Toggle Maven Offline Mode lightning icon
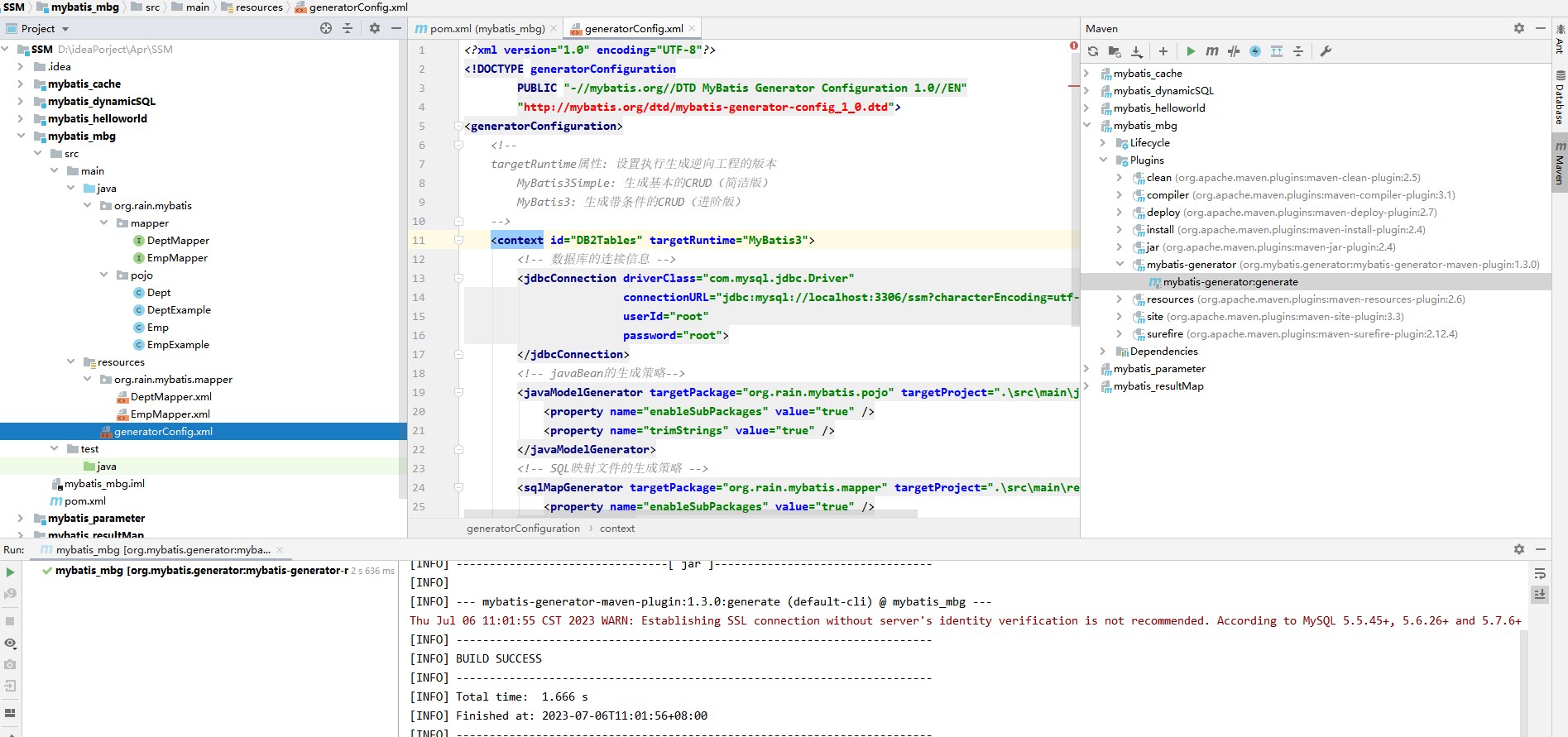The width and height of the screenshot is (1568, 737). click(1255, 51)
